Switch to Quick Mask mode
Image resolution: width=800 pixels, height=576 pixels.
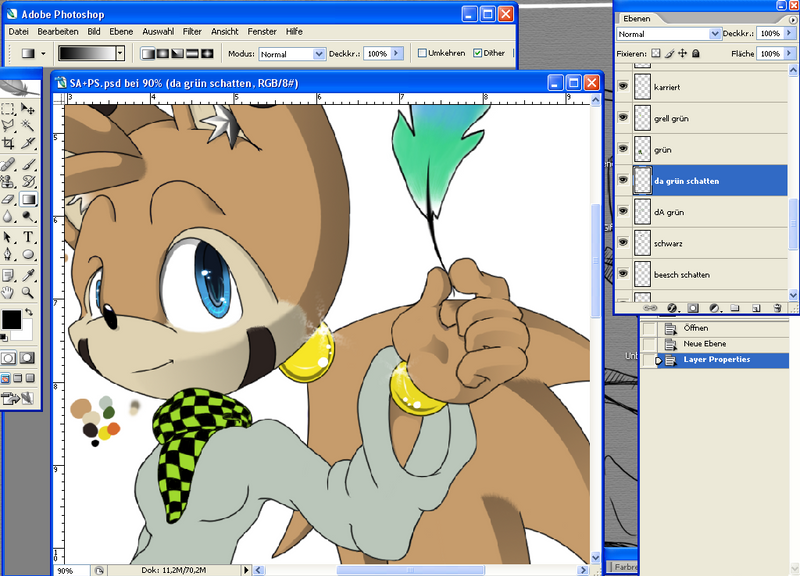pyautogui.click(x=27, y=358)
